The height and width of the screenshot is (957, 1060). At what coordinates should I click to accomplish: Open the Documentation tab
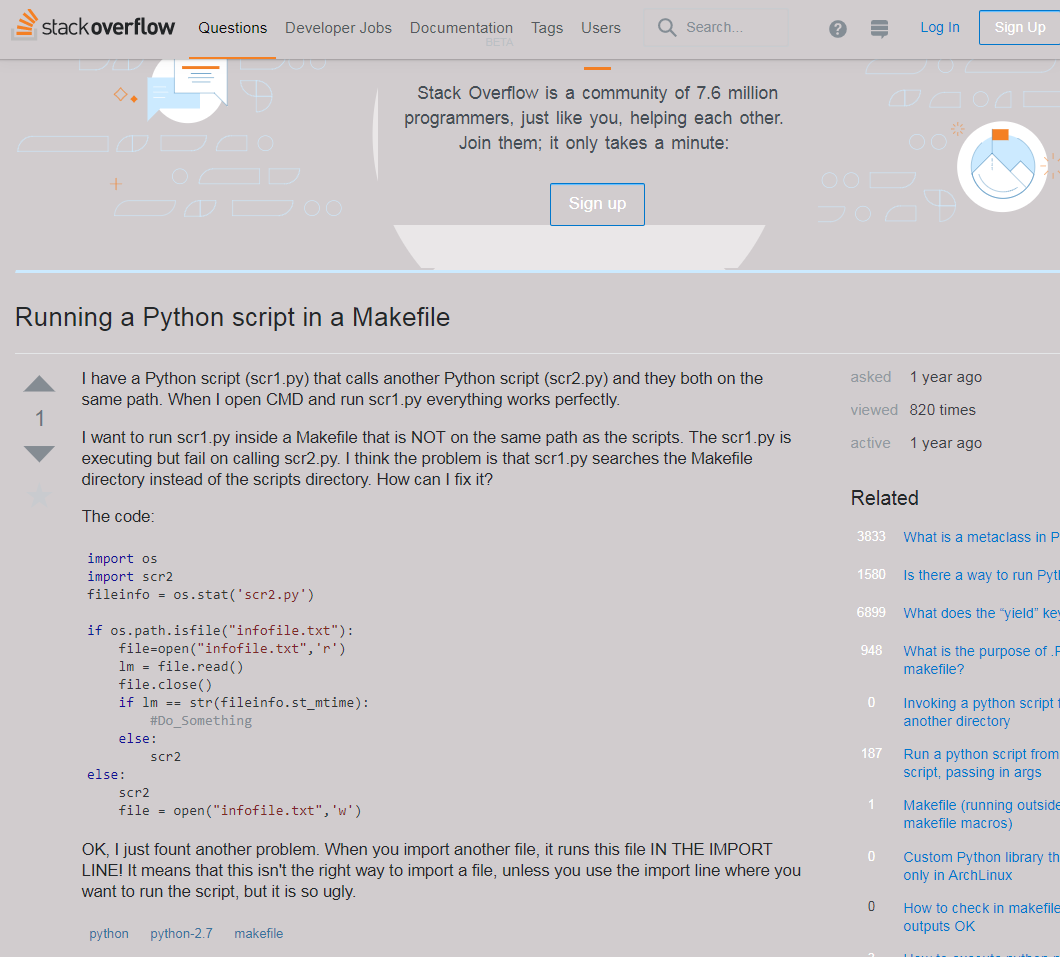[x=461, y=28]
